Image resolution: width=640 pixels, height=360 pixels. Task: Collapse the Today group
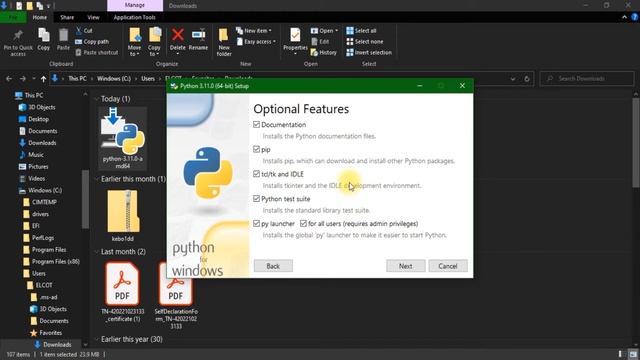tap(97, 99)
